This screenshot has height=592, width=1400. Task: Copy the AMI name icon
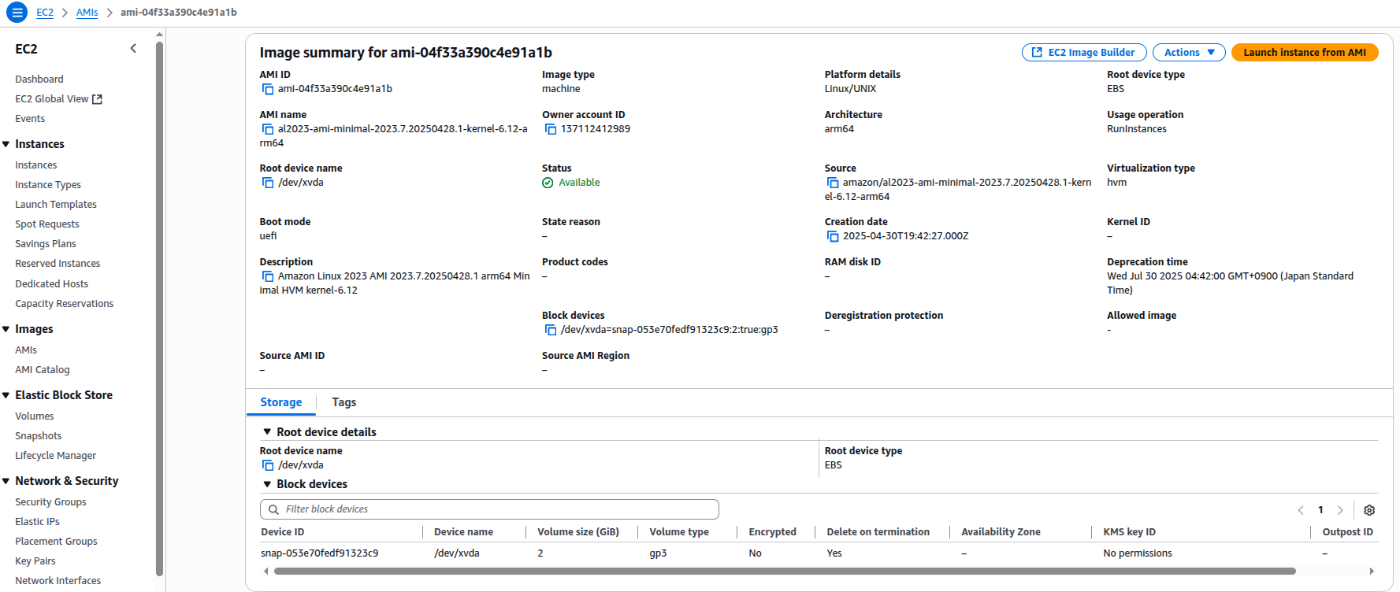(268, 129)
